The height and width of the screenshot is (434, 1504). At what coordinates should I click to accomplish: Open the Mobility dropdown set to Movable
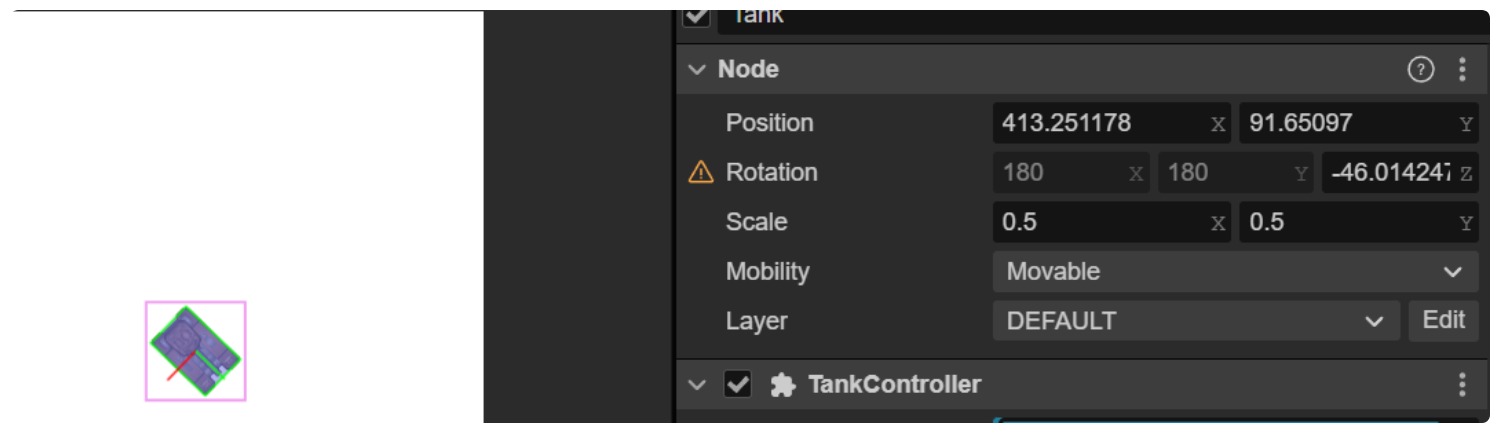[1235, 272]
